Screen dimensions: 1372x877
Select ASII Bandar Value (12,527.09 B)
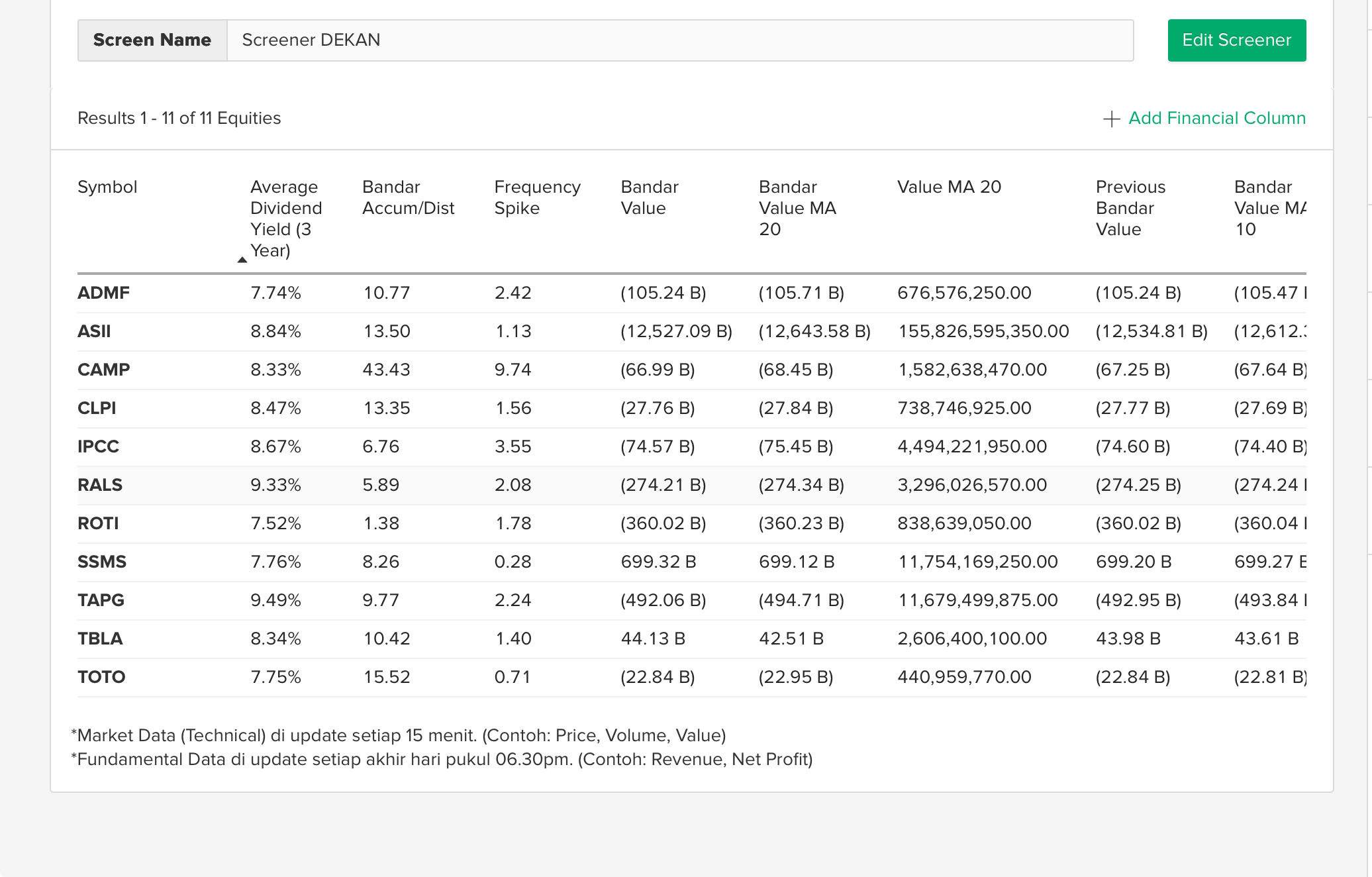pyautogui.click(x=676, y=331)
